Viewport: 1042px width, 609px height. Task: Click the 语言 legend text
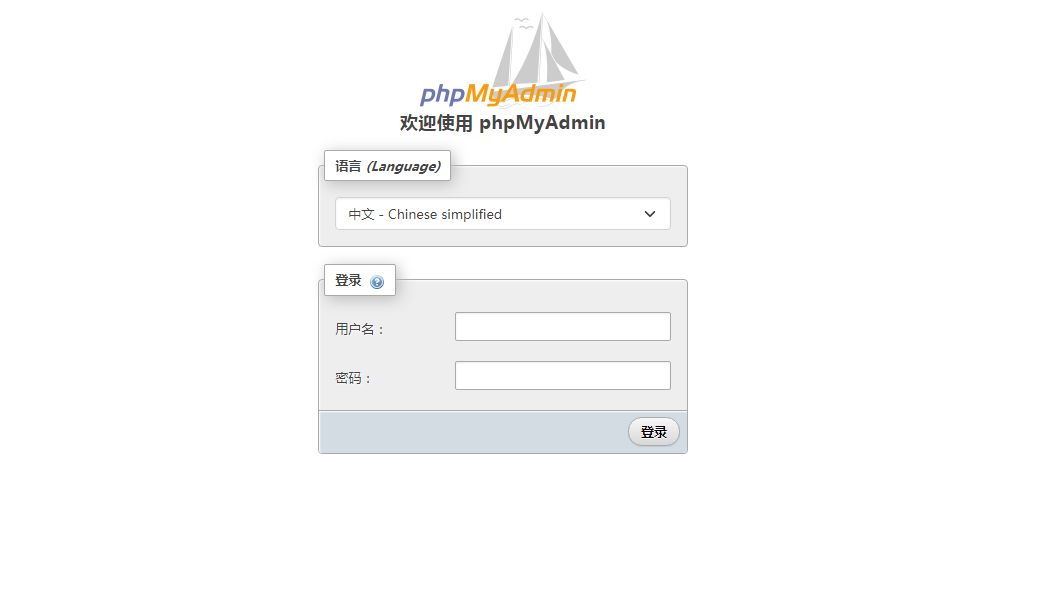click(348, 166)
